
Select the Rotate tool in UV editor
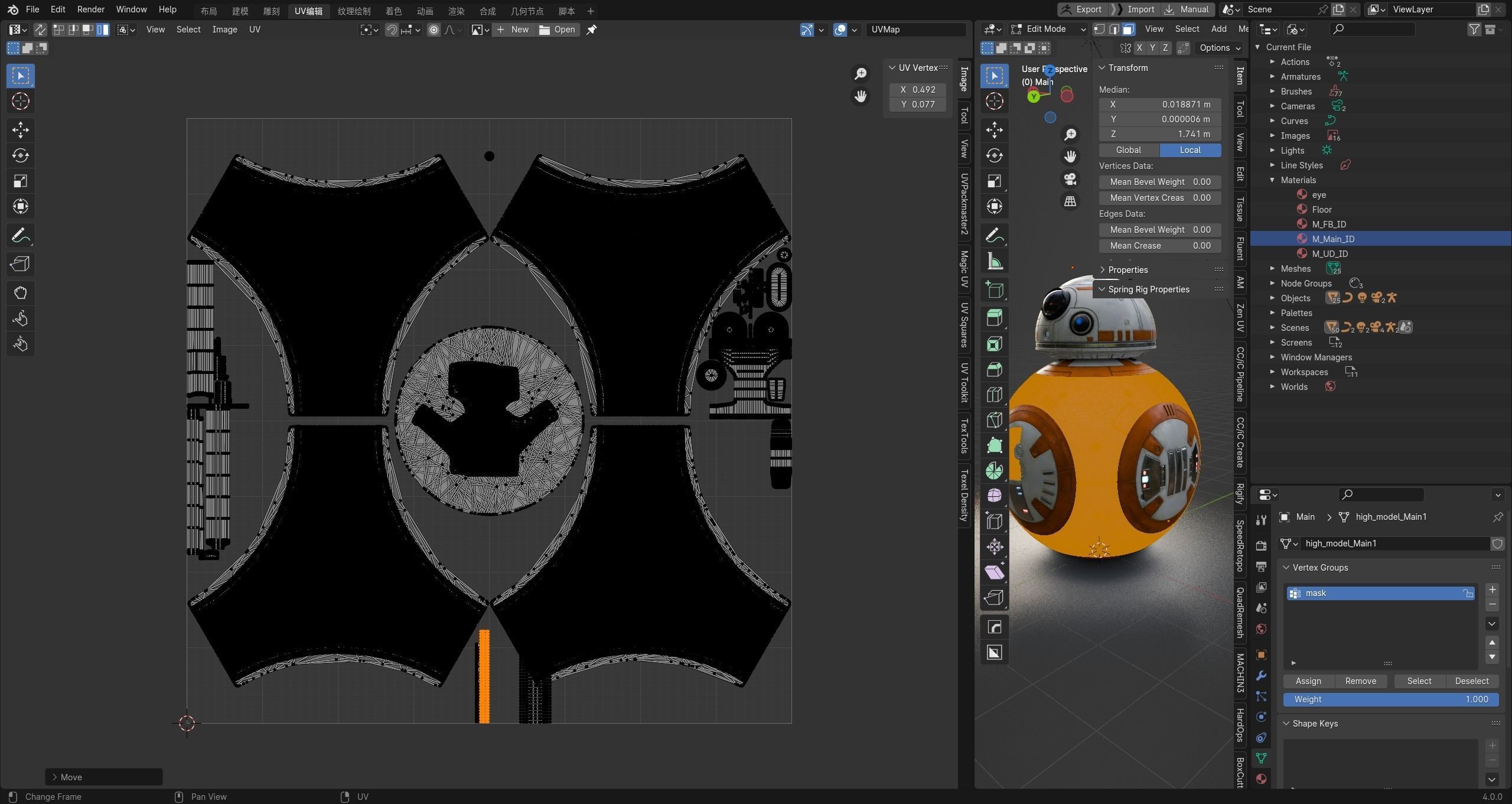(21, 155)
